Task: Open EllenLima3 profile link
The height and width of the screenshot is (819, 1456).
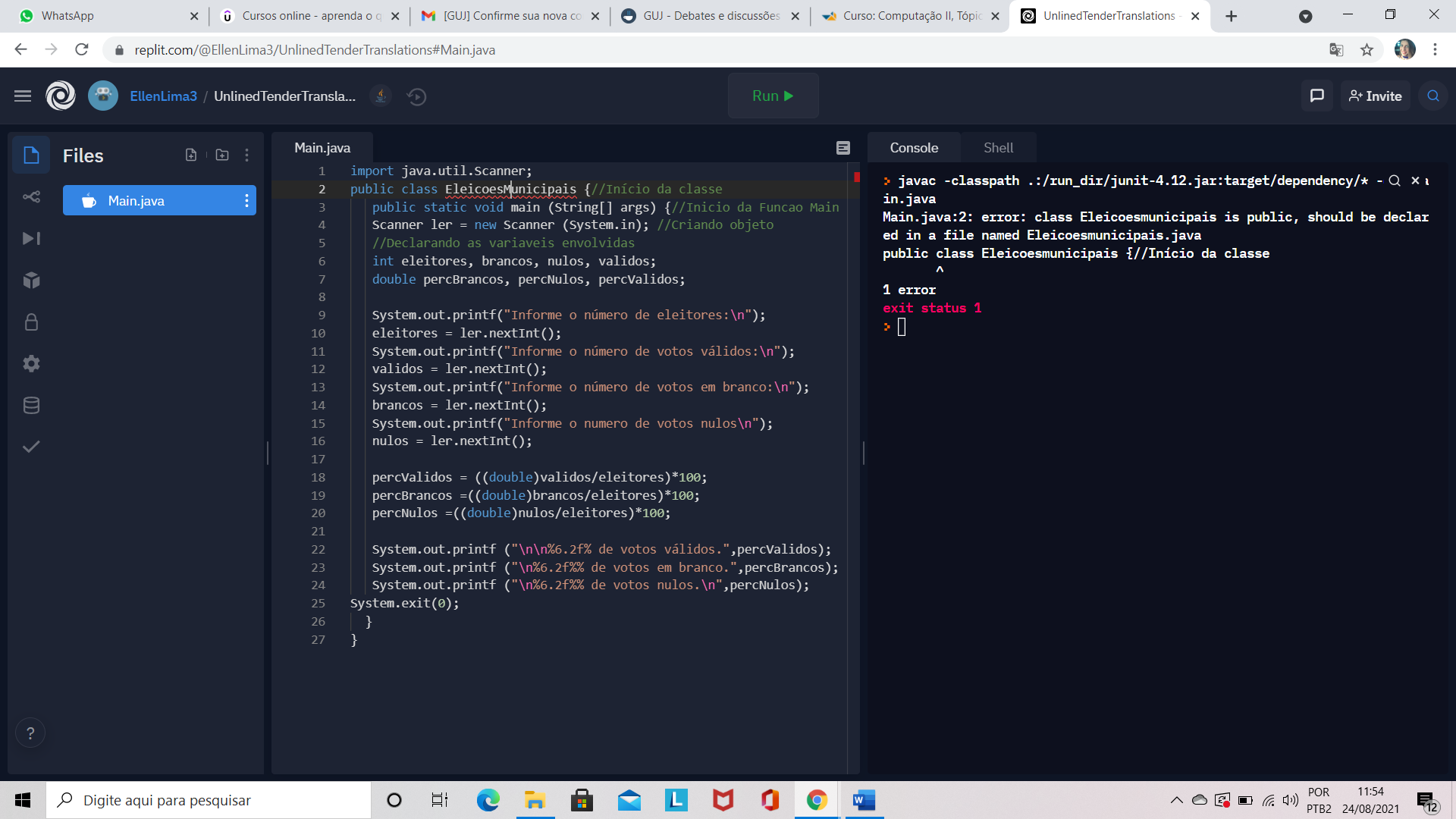Action: click(x=163, y=96)
